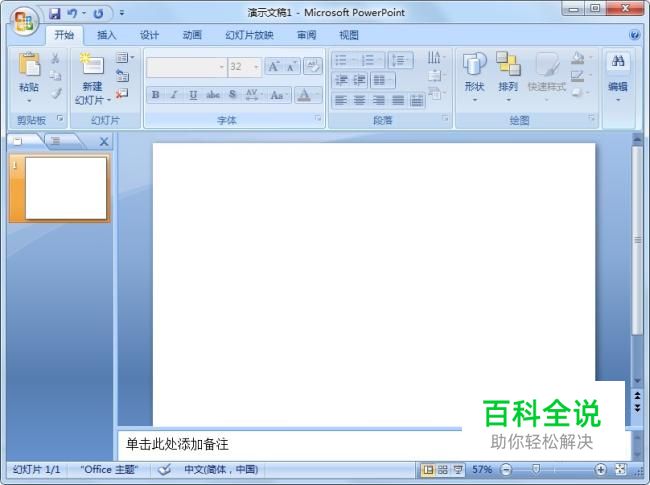The height and width of the screenshot is (485, 650).
Task: Open text direction options
Action: pos(435,58)
